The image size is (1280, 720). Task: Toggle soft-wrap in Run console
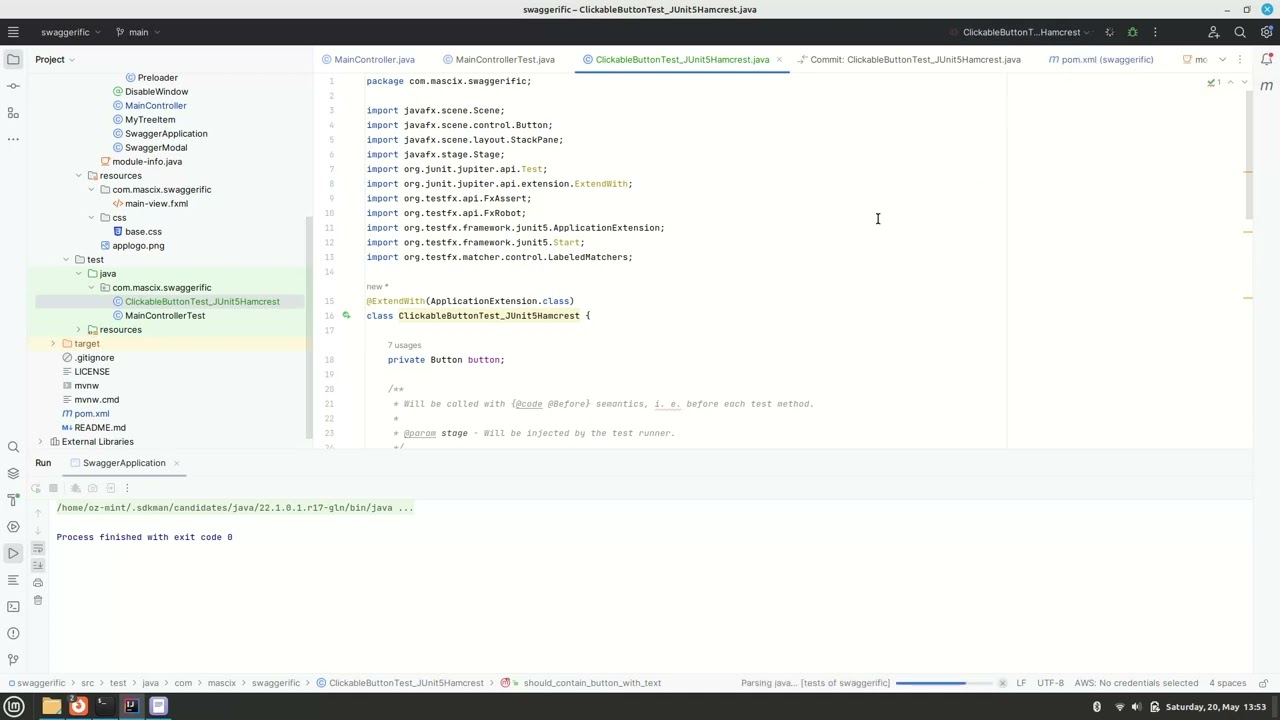tap(38, 548)
